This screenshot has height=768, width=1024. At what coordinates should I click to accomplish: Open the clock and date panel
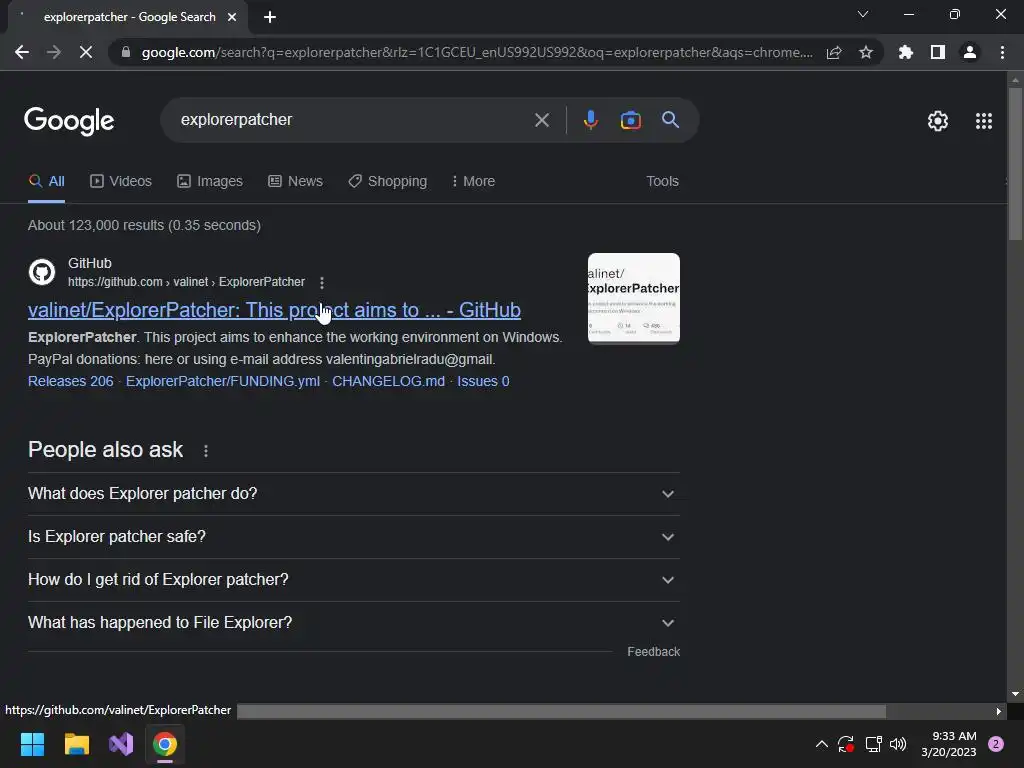[x=949, y=744]
